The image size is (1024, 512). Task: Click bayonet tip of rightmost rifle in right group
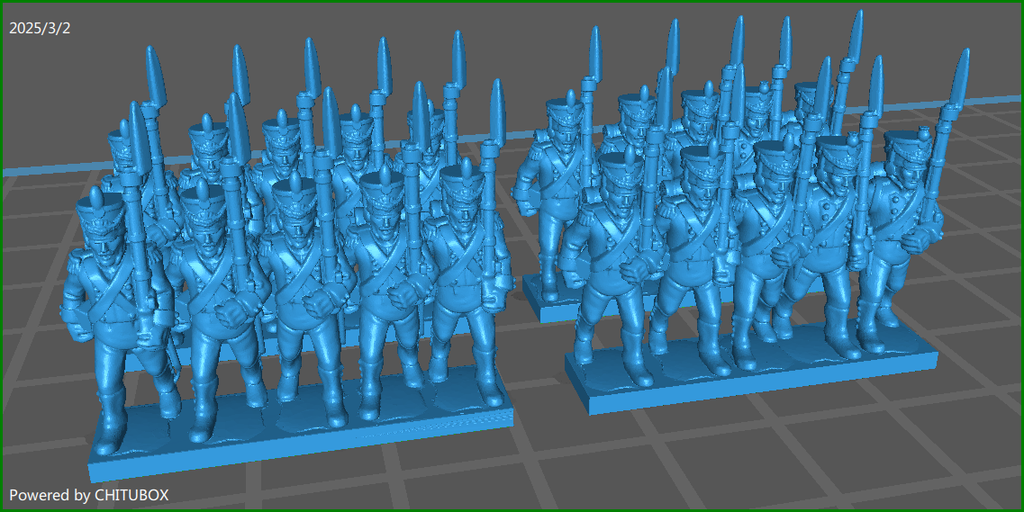(961, 70)
